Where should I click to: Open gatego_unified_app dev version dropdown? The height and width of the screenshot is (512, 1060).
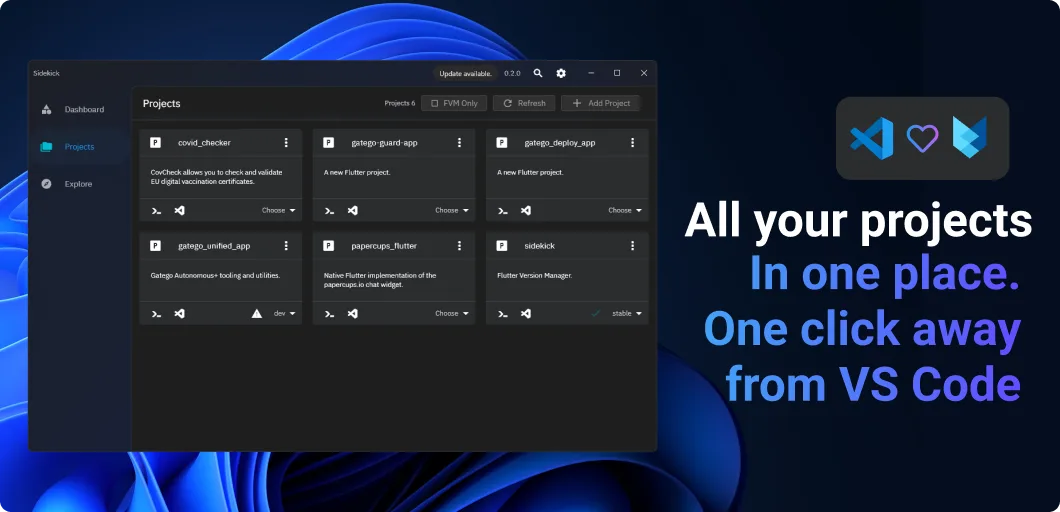284,313
